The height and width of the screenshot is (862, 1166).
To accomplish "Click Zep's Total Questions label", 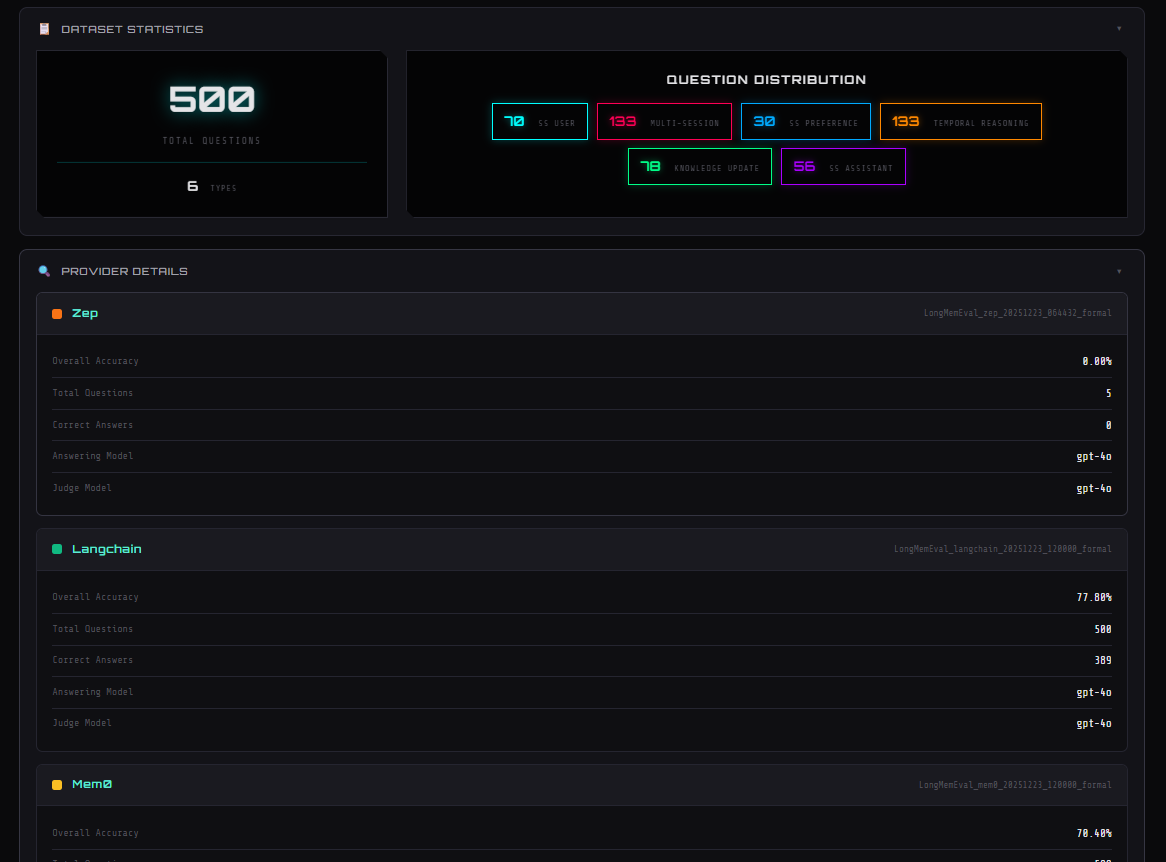I will point(92,393).
